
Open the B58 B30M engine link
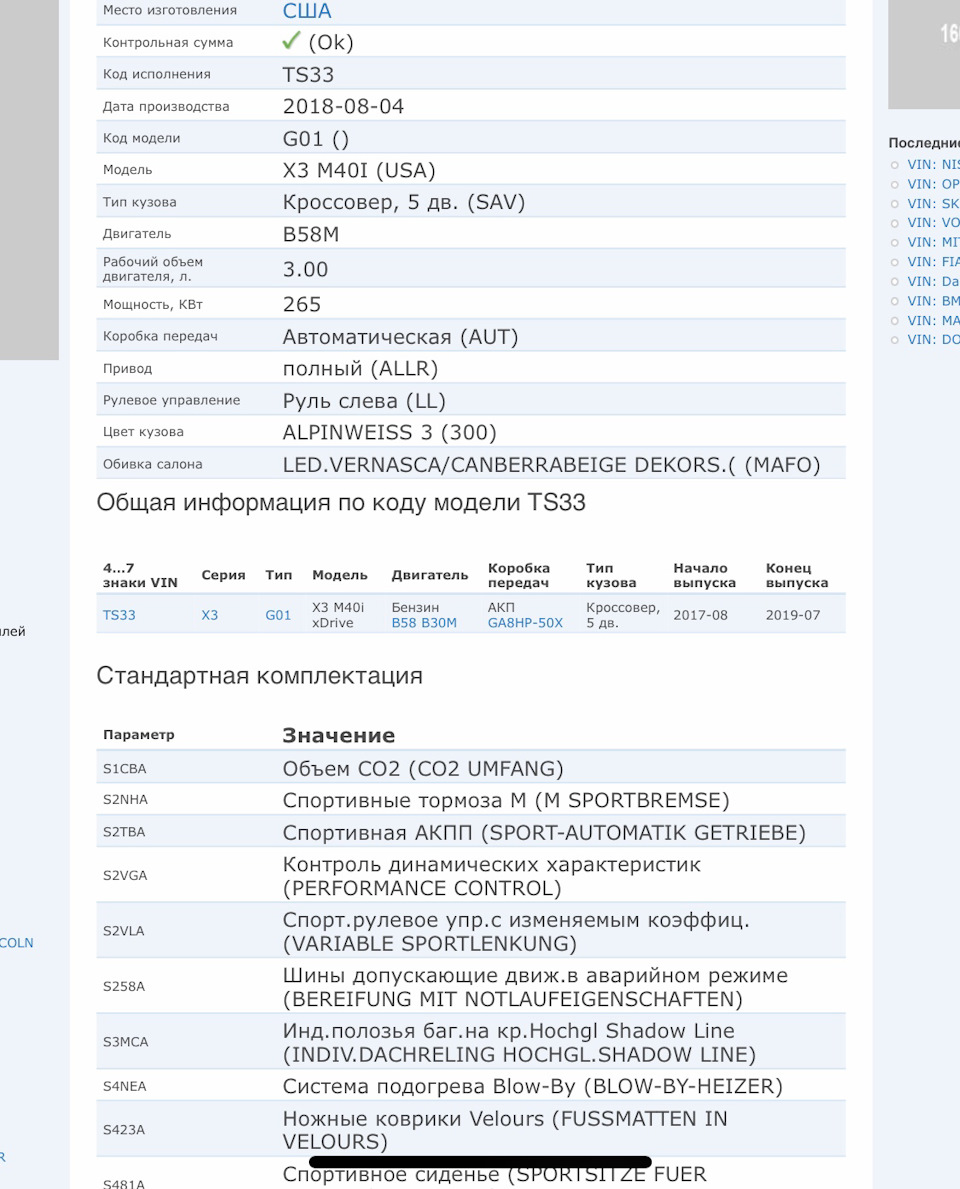coord(424,623)
